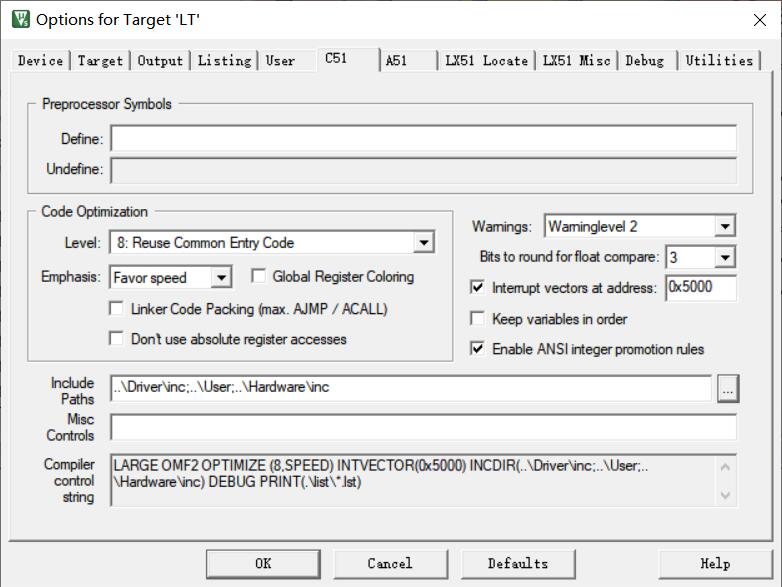The width and height of the screenshot is (782, 587).
Task: Toggle Enable ANSI integer promotion rules
Action: tap(477, 348)
